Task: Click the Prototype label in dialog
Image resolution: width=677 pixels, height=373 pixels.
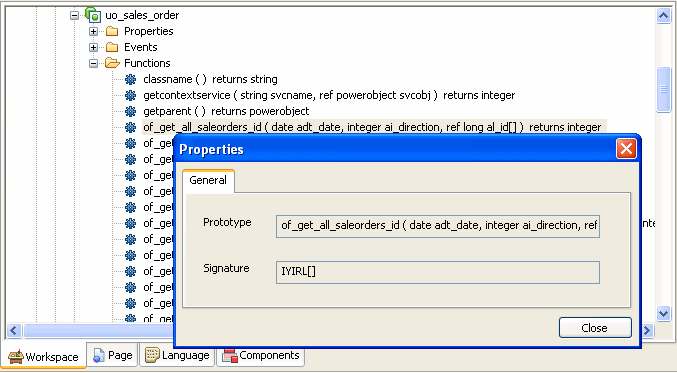Action: click(227, 222)
